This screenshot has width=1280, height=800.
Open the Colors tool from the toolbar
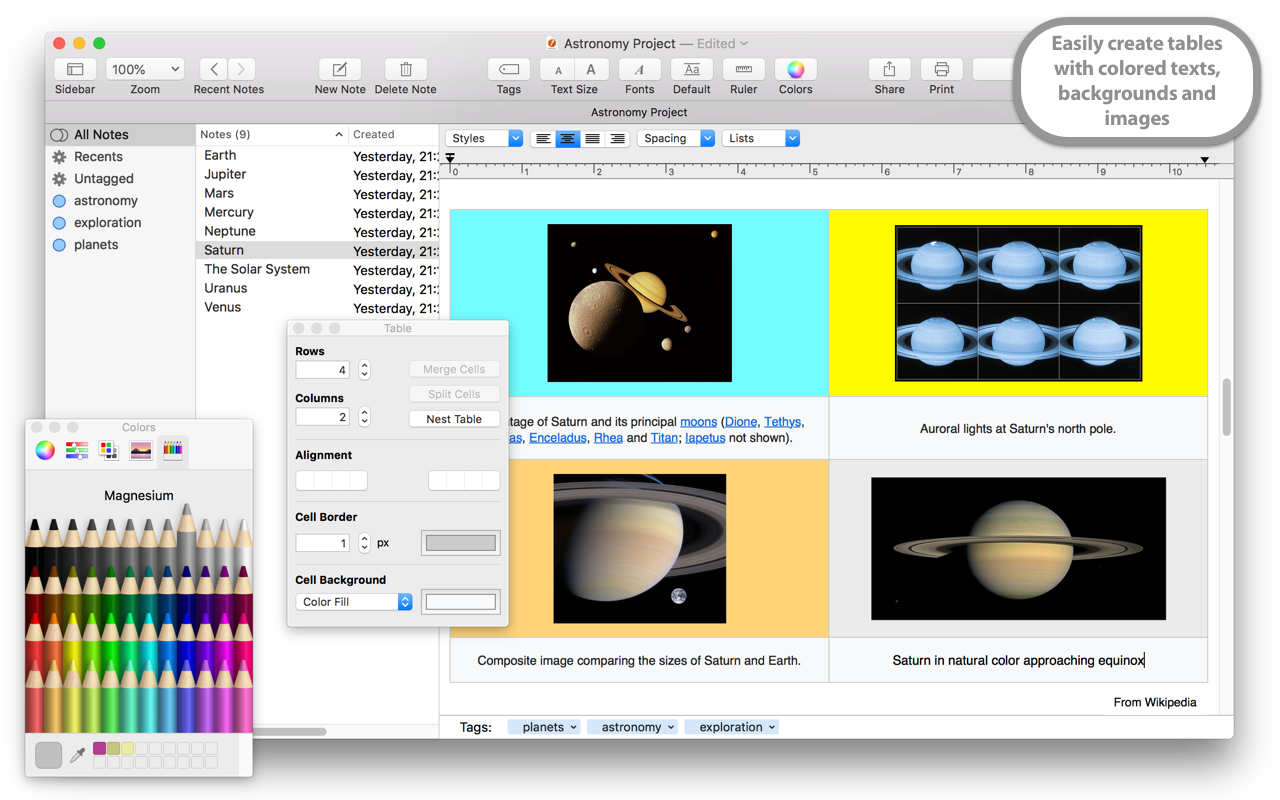tap(795, 71)
